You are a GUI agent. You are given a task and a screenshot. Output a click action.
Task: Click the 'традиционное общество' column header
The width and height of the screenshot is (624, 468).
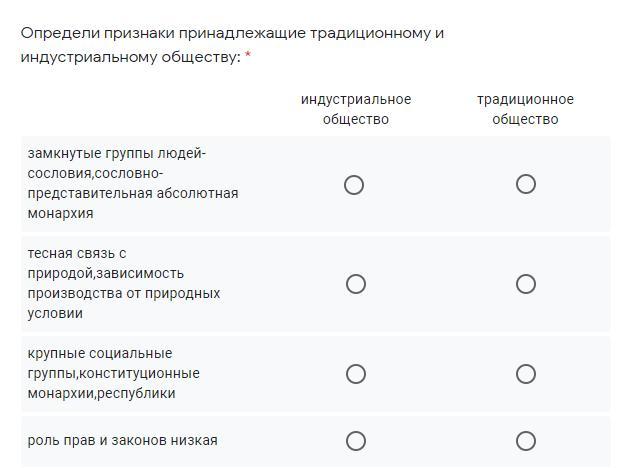pos(525,109)
